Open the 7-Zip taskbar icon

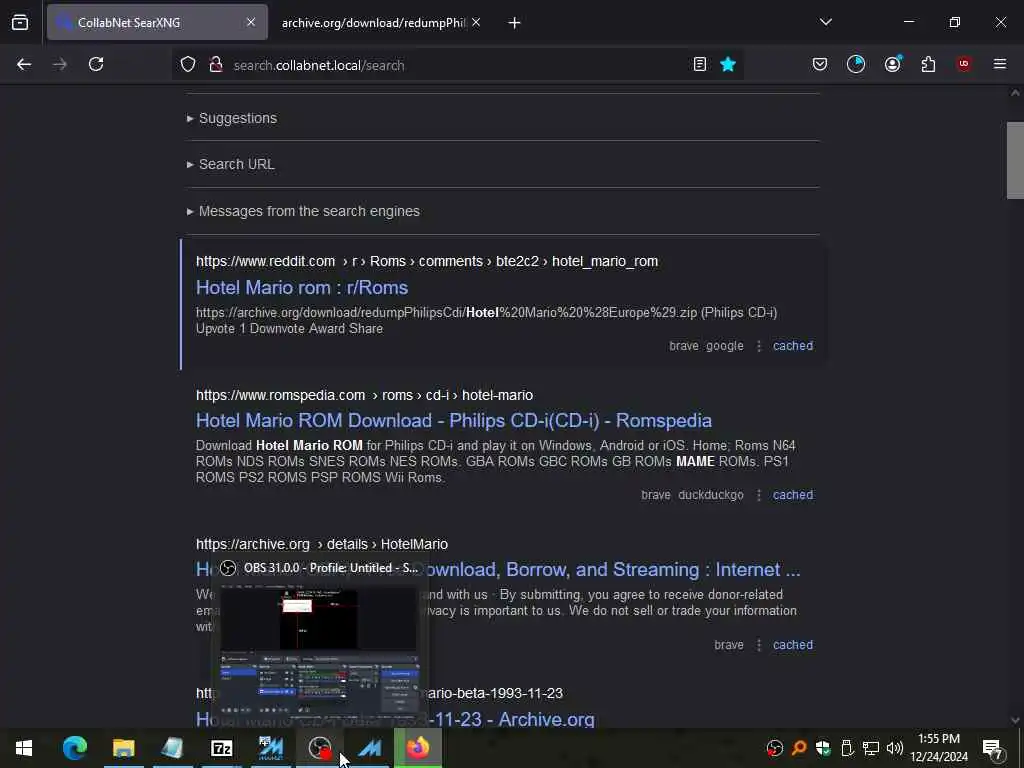[x=221, y=748]
